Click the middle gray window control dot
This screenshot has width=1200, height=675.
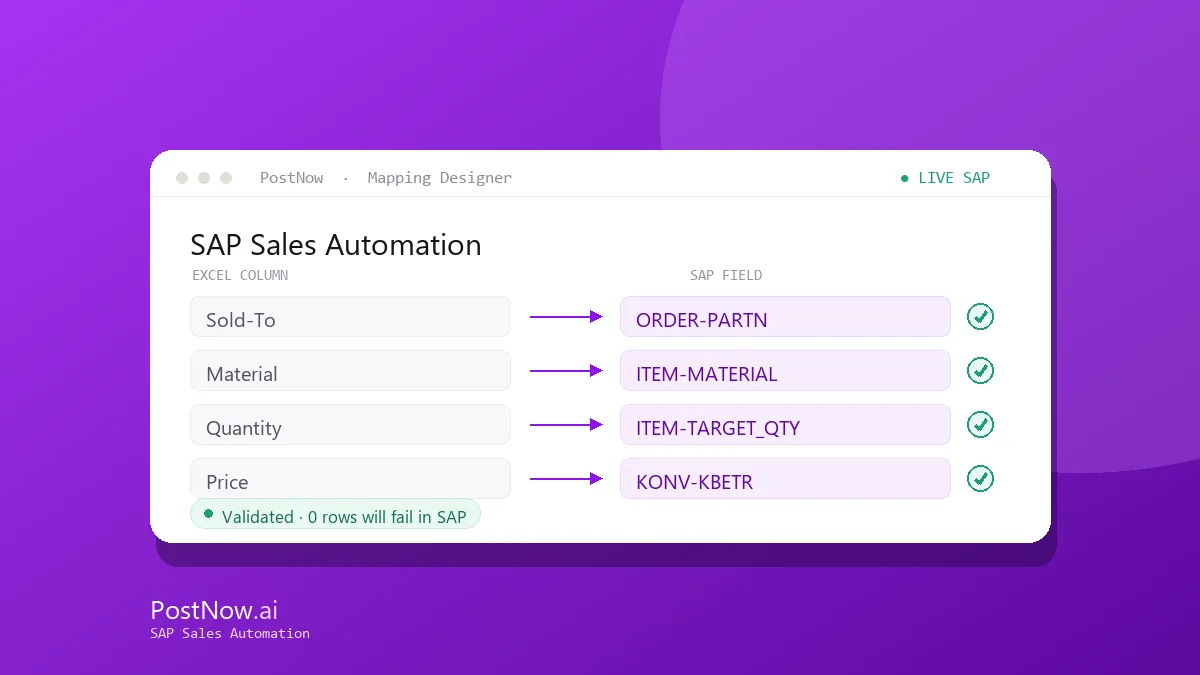[x=204, y=178]
